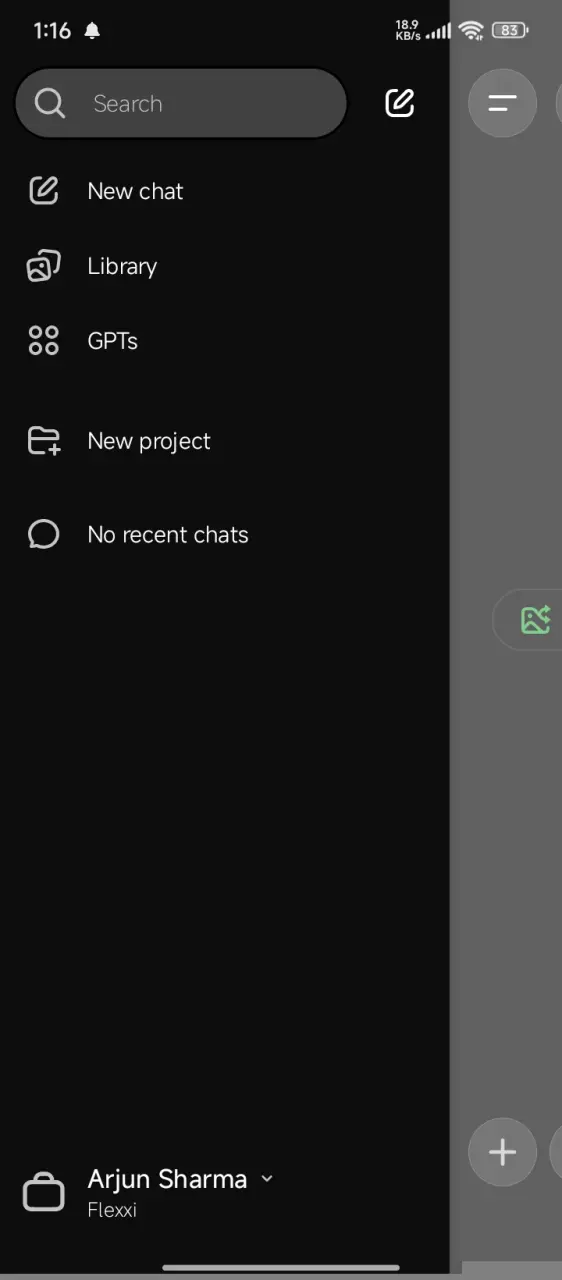Focus the Search input field
Viewport: 562px width, 1280px height.
181,103
